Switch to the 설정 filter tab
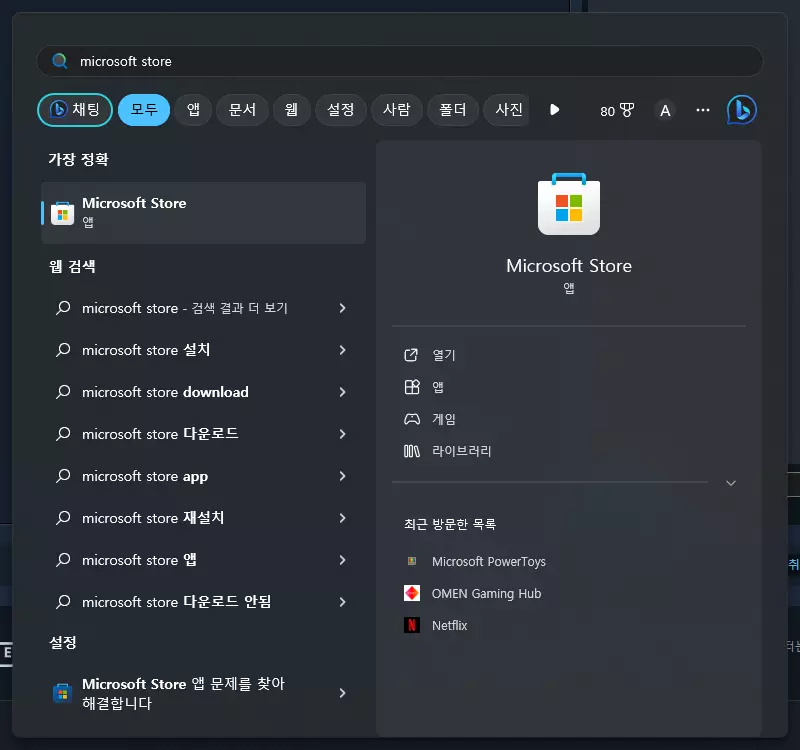The height and width of the screenshot is (750, 800). pos(341,110)
